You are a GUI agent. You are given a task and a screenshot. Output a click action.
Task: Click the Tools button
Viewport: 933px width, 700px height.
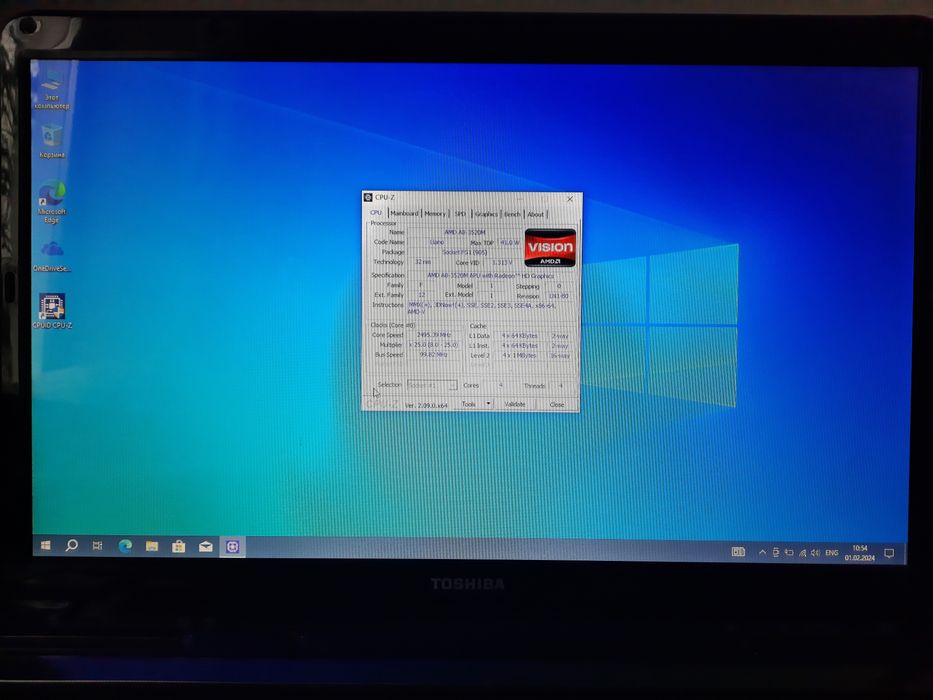(x=468, y=404)
